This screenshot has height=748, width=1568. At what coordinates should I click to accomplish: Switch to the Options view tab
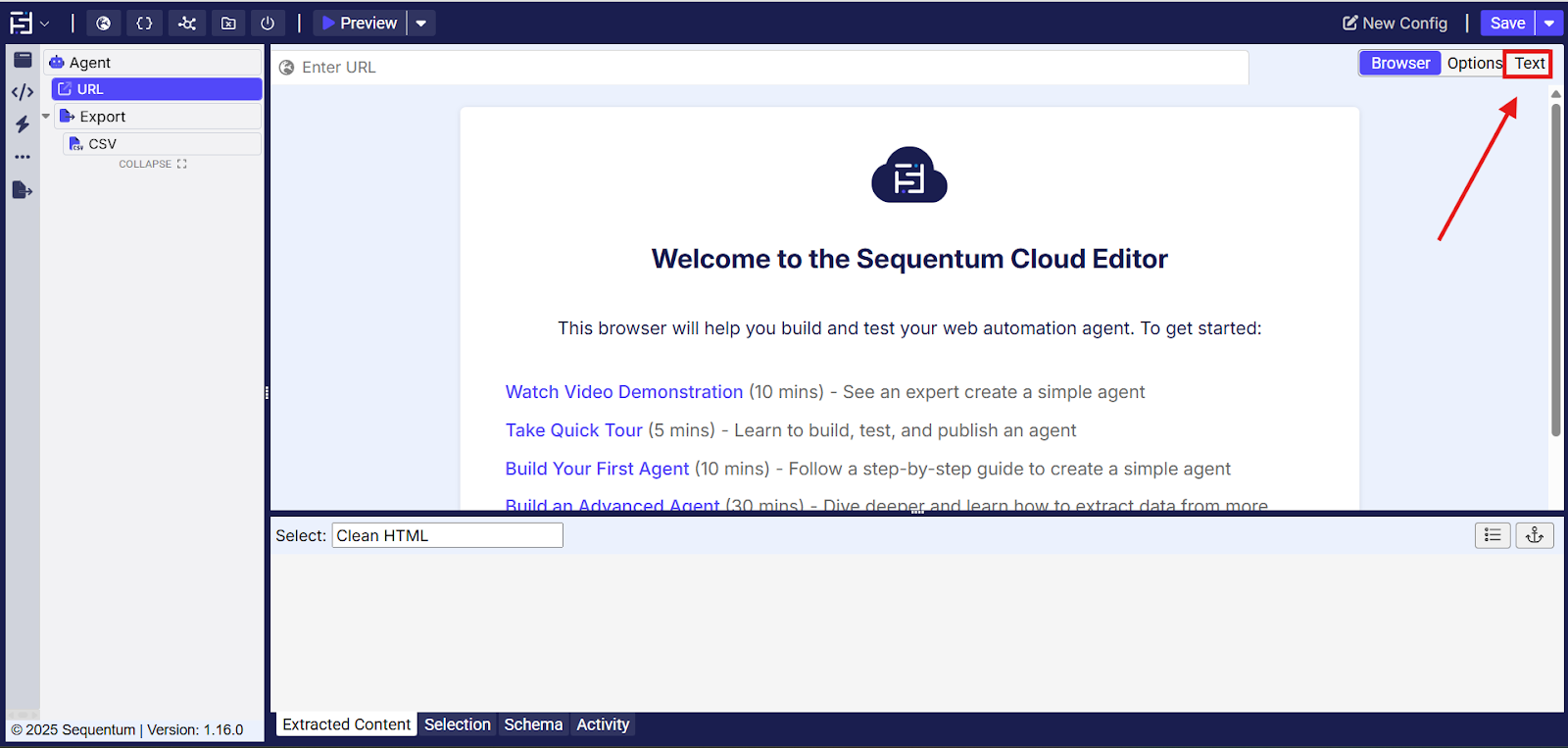pos(1474,63)
